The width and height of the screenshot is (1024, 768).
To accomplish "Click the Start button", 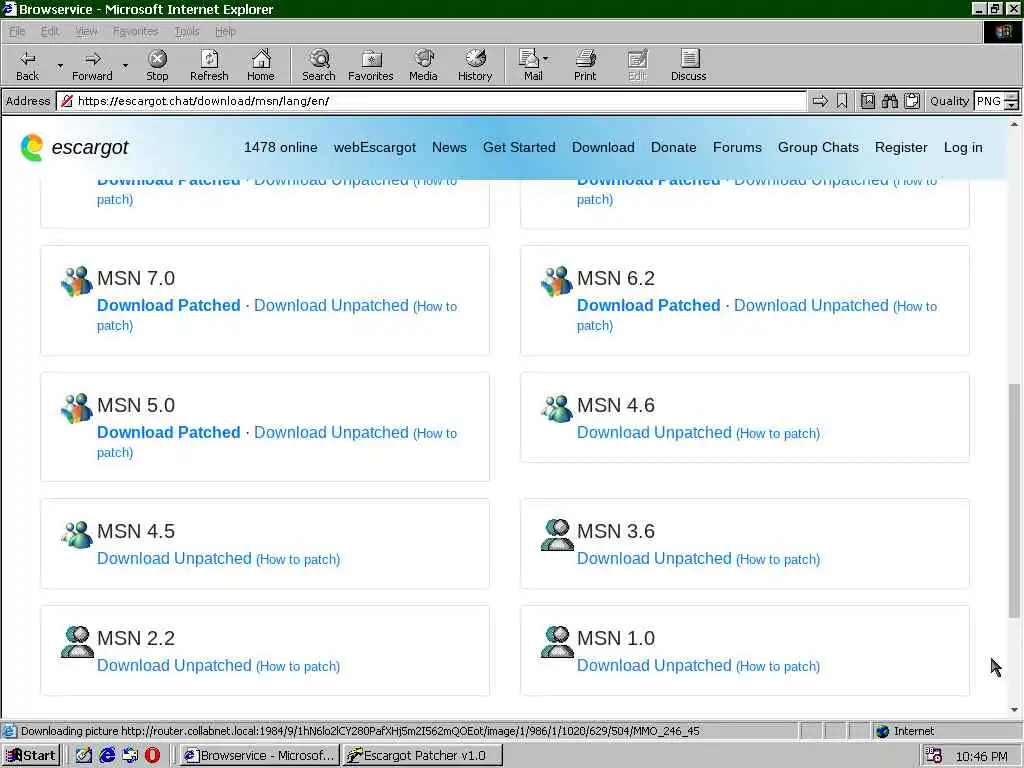I will 31,756.
